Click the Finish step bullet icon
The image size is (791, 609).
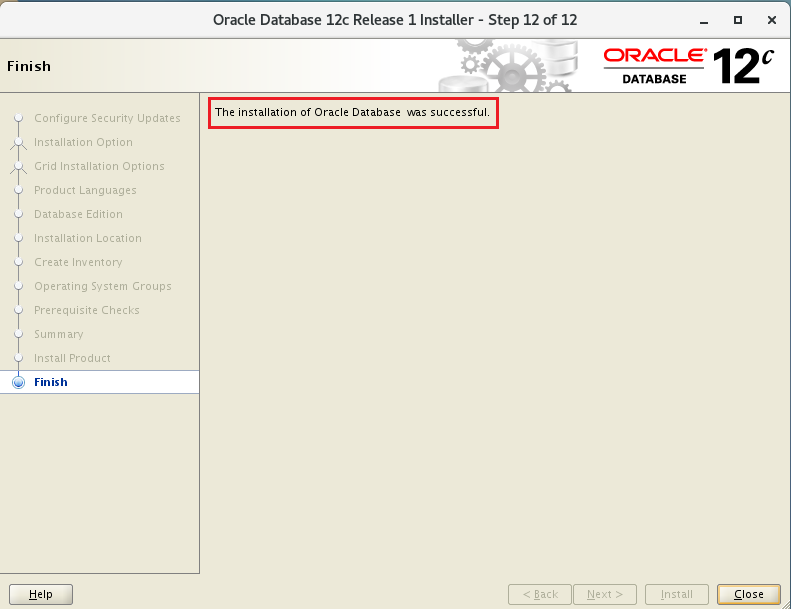[19, 382]
